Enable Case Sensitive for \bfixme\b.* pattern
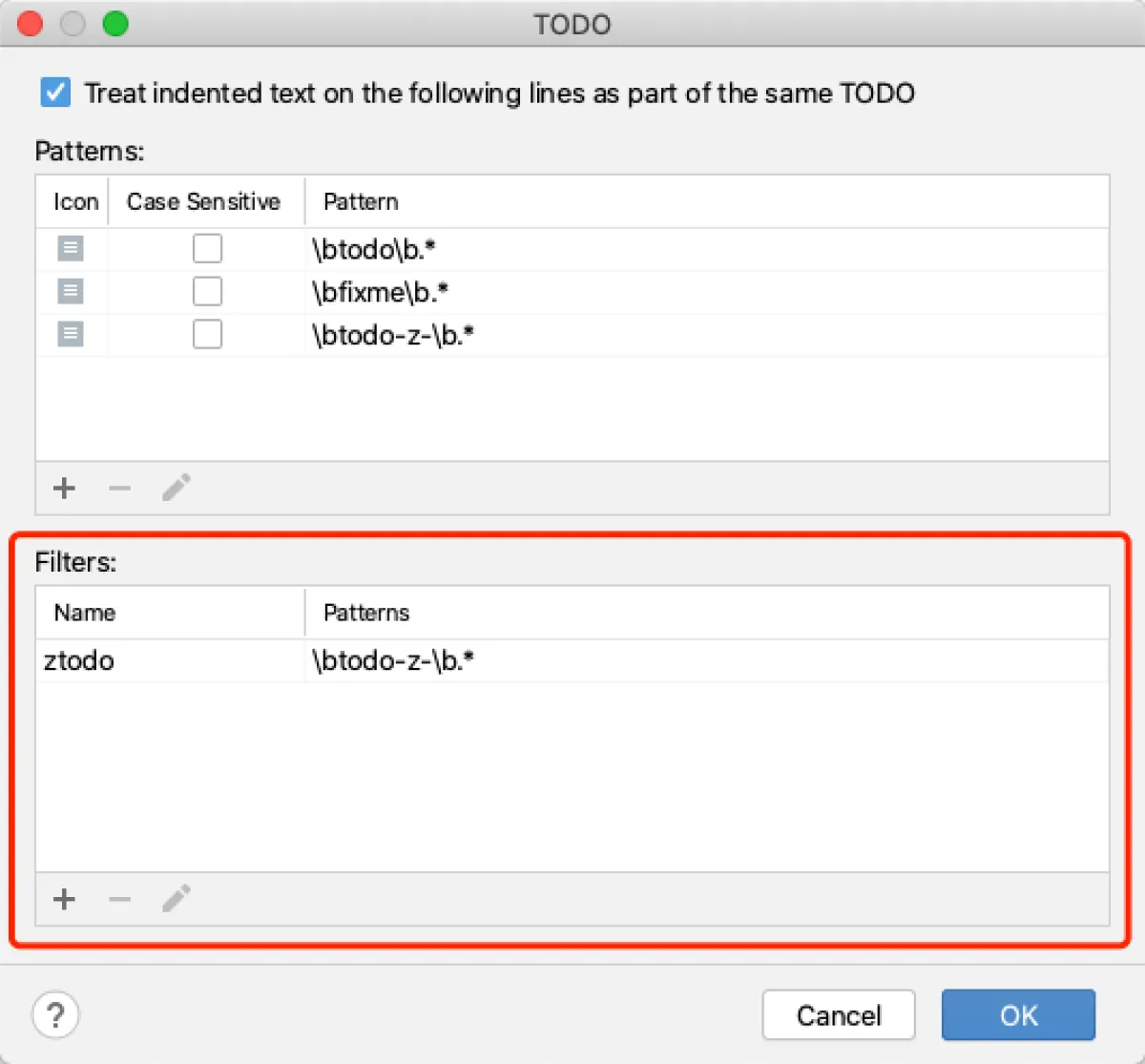 tap(207, 291)
